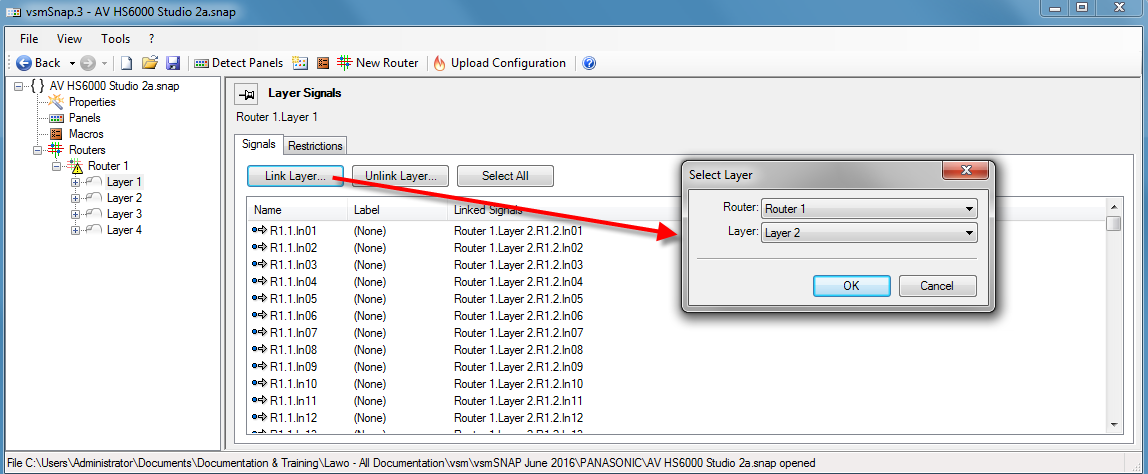
Task: Click the Unlink Layer button
Action: [x=400, y=176]
